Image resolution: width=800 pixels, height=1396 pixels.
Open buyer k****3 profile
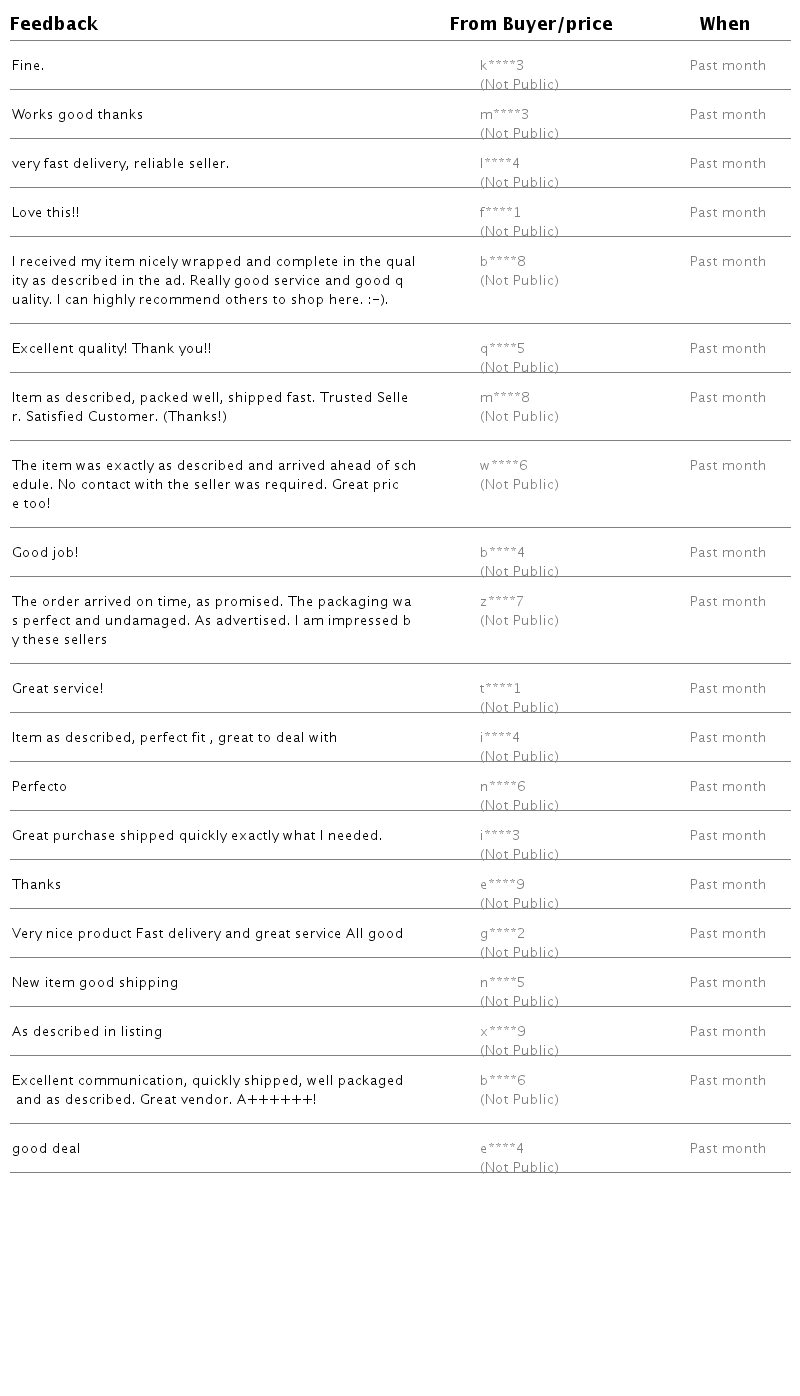tap(502, 66)
